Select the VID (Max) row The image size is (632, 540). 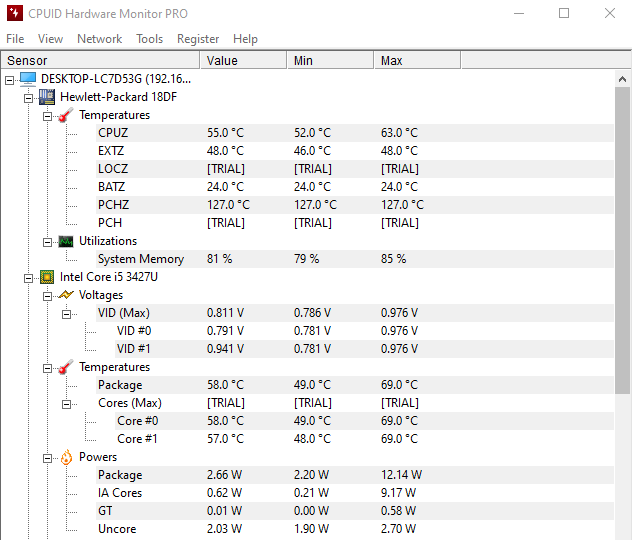pyautogui.click(x=355, y=313)
